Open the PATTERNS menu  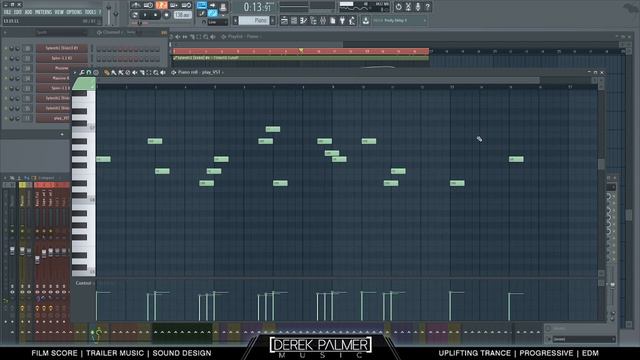point(43,12)
